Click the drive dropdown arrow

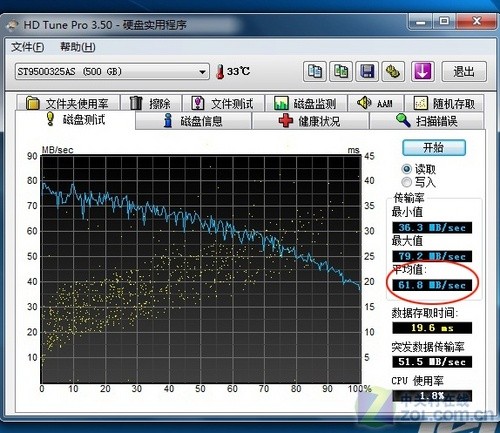click(x=202, y=72)
